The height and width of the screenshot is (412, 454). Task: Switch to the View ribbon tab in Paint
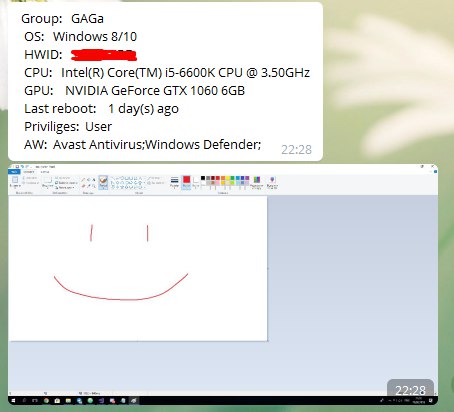(45, 172)
